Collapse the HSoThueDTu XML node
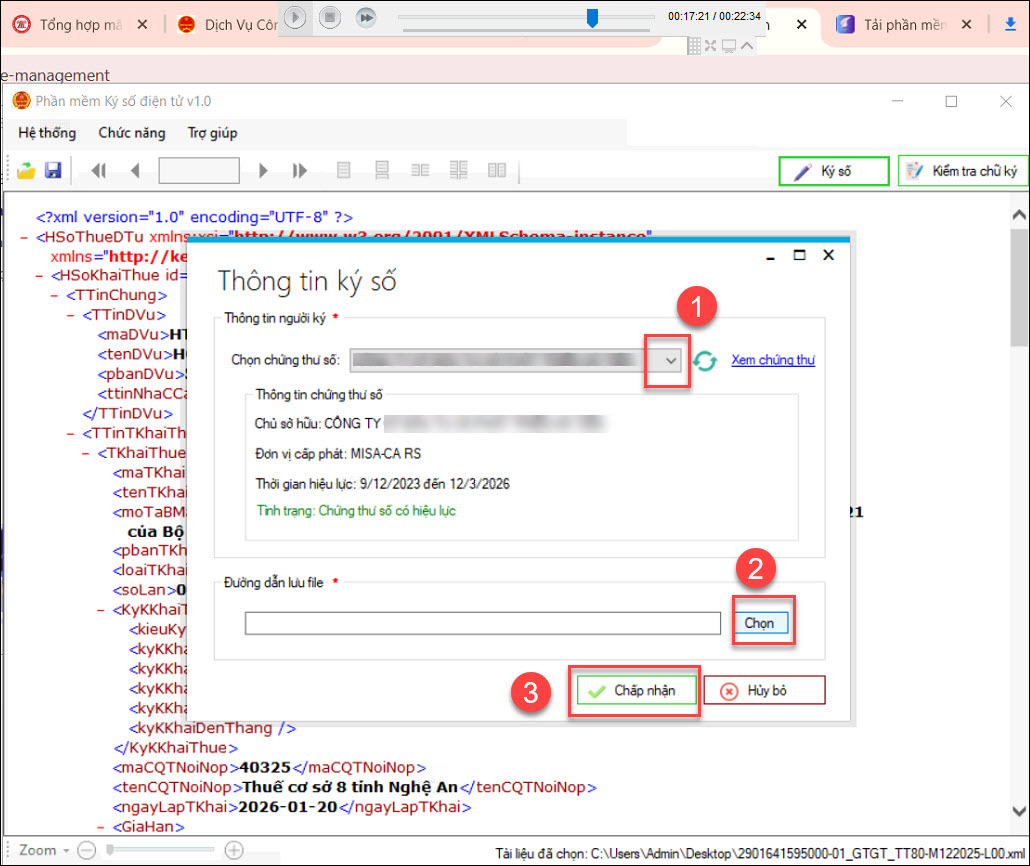 pyautogui.click(x=24, y=238)
